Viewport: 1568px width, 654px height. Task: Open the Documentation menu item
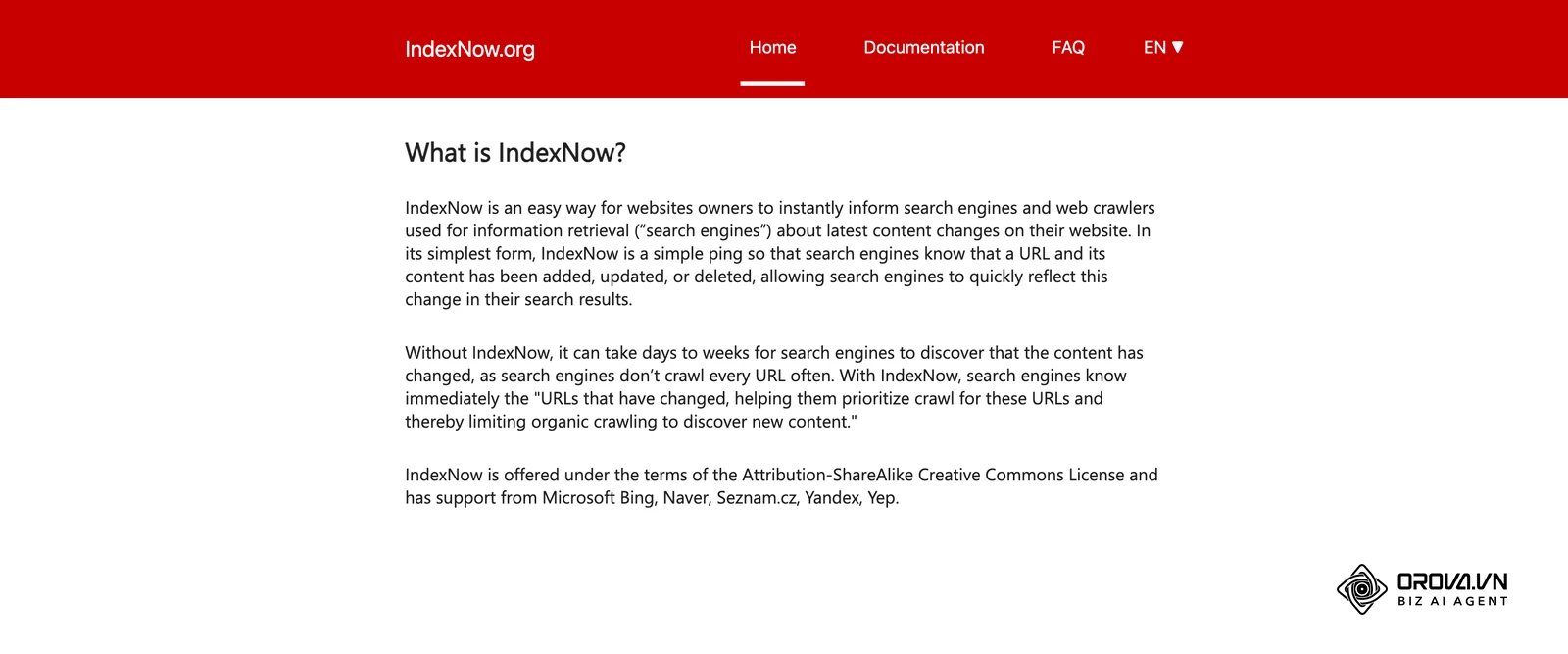pos(924,48)
